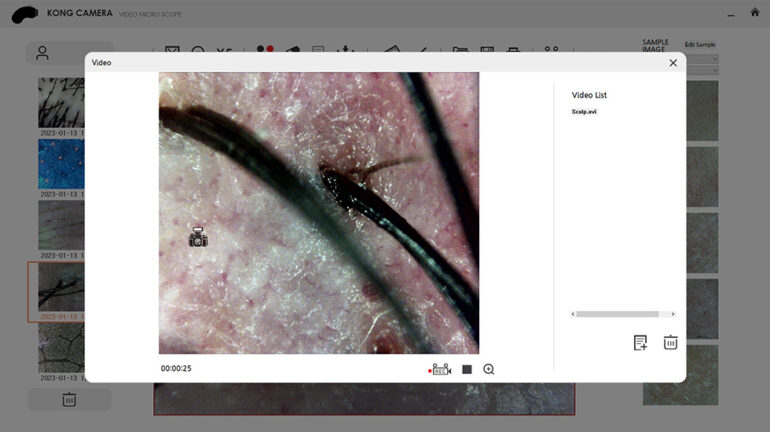
Task: Click the scalp video preview area
Action: point(318,212)
